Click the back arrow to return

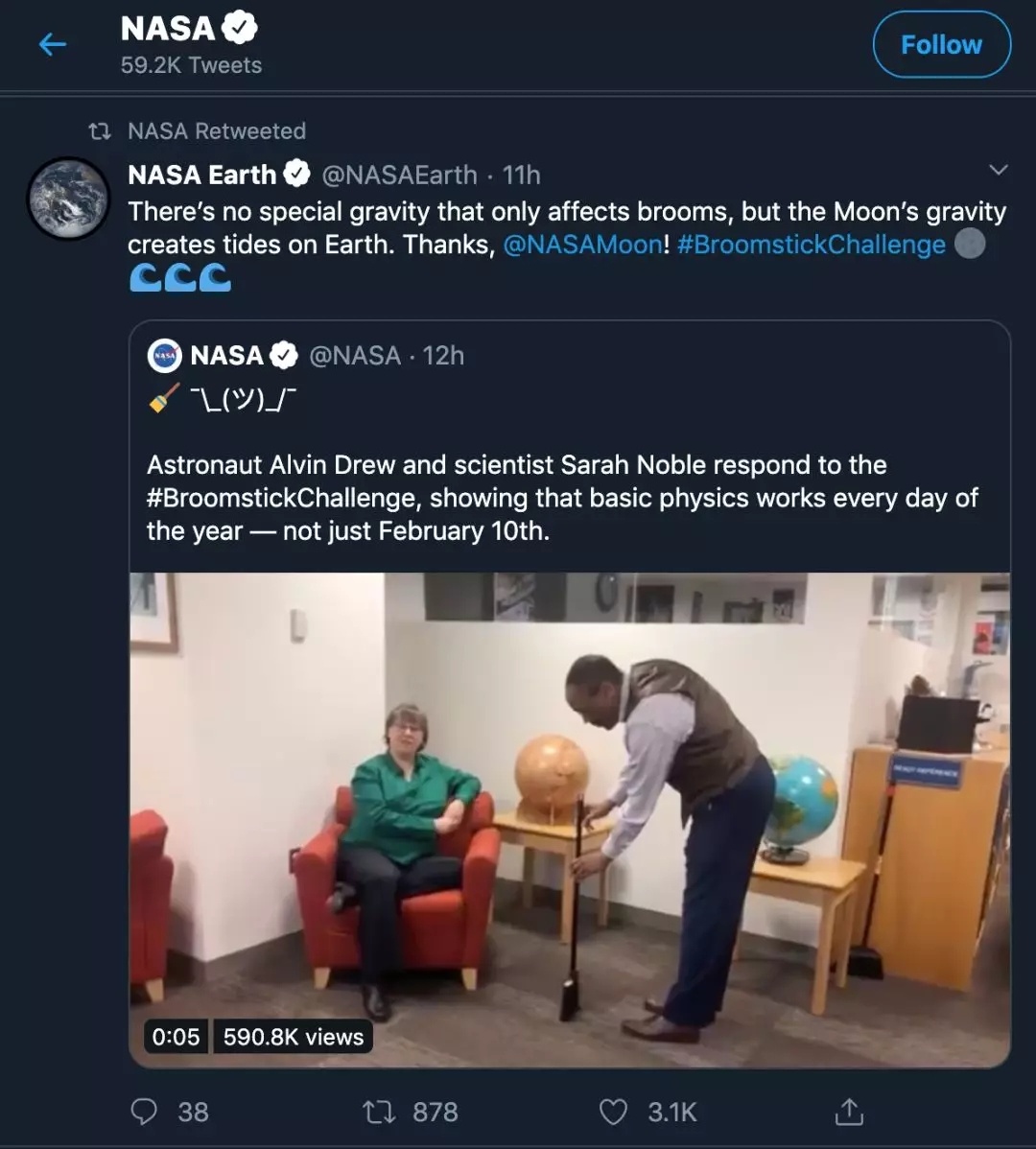click(x=53, y=44)
